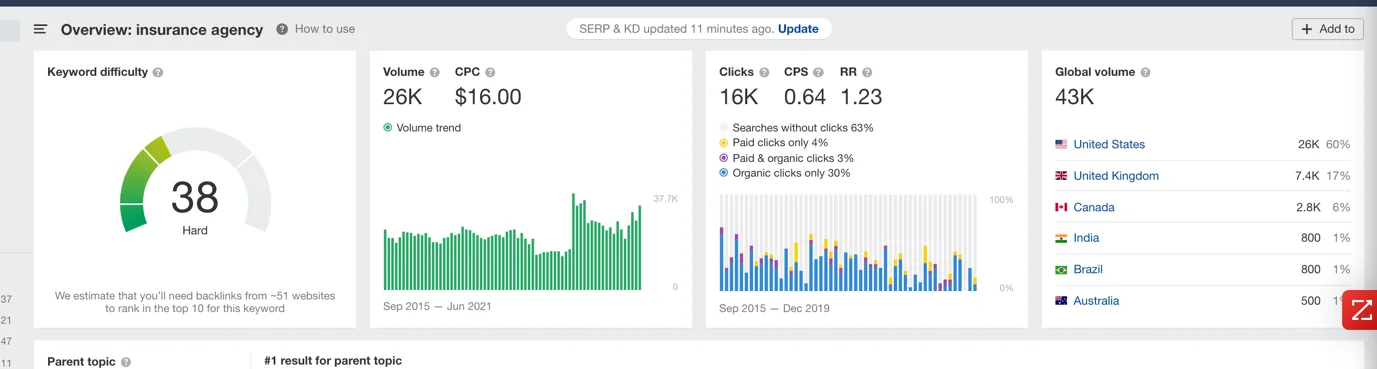The height and width of the screenshot is (369, 1377).
Task: Click the Sep 2015 — Dec 2019 date range
Action: 774,308
